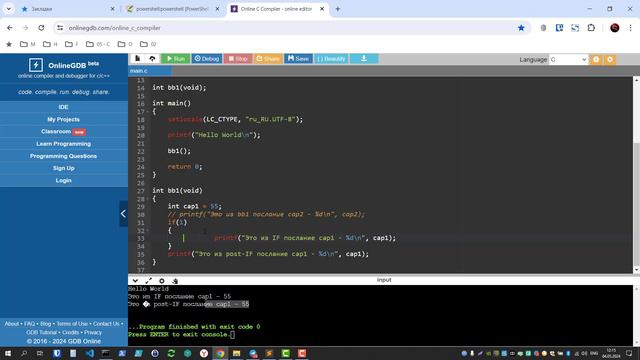640x360 pixels.
Task: Click the line 33 printf code line
Action: pyautogui.click(x=305, y=238)
